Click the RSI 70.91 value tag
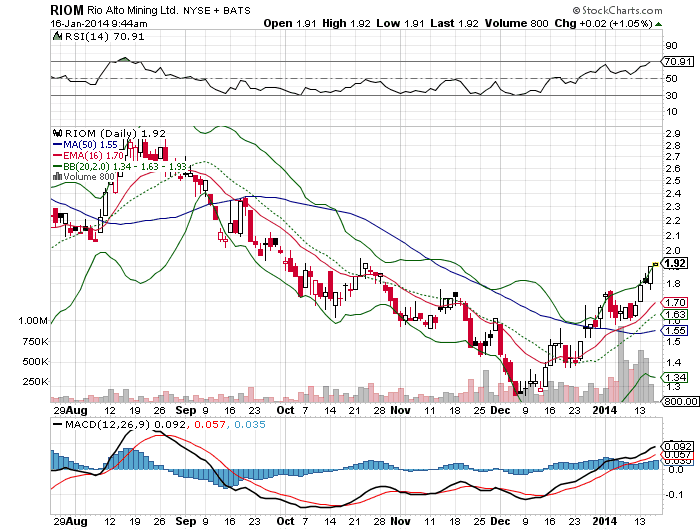700x530 pixels. point(678,62)
